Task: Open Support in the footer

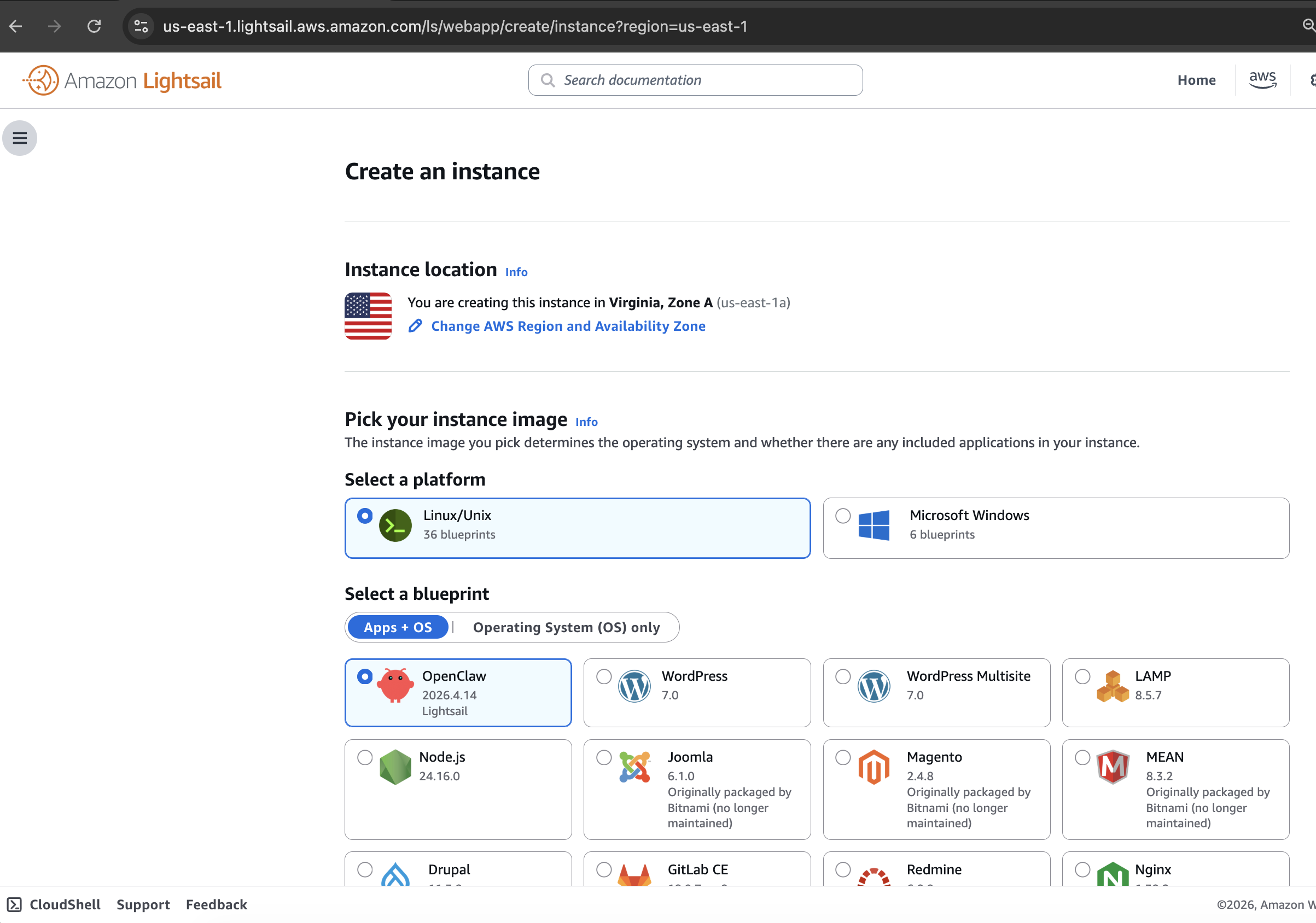Action: (143, 904)
